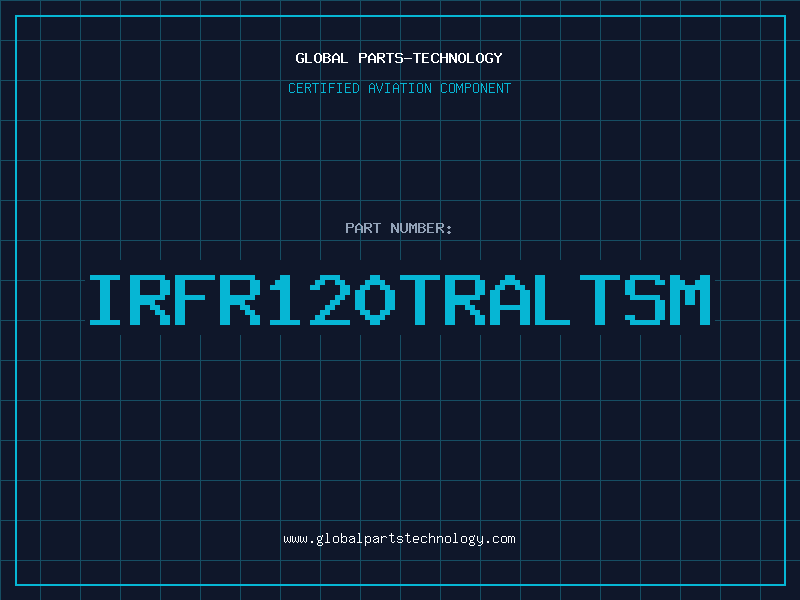Select the part number IRFR120TRALTSM
Image resolution: width=800 pixels, height=600 pixels.
[400, 300]
